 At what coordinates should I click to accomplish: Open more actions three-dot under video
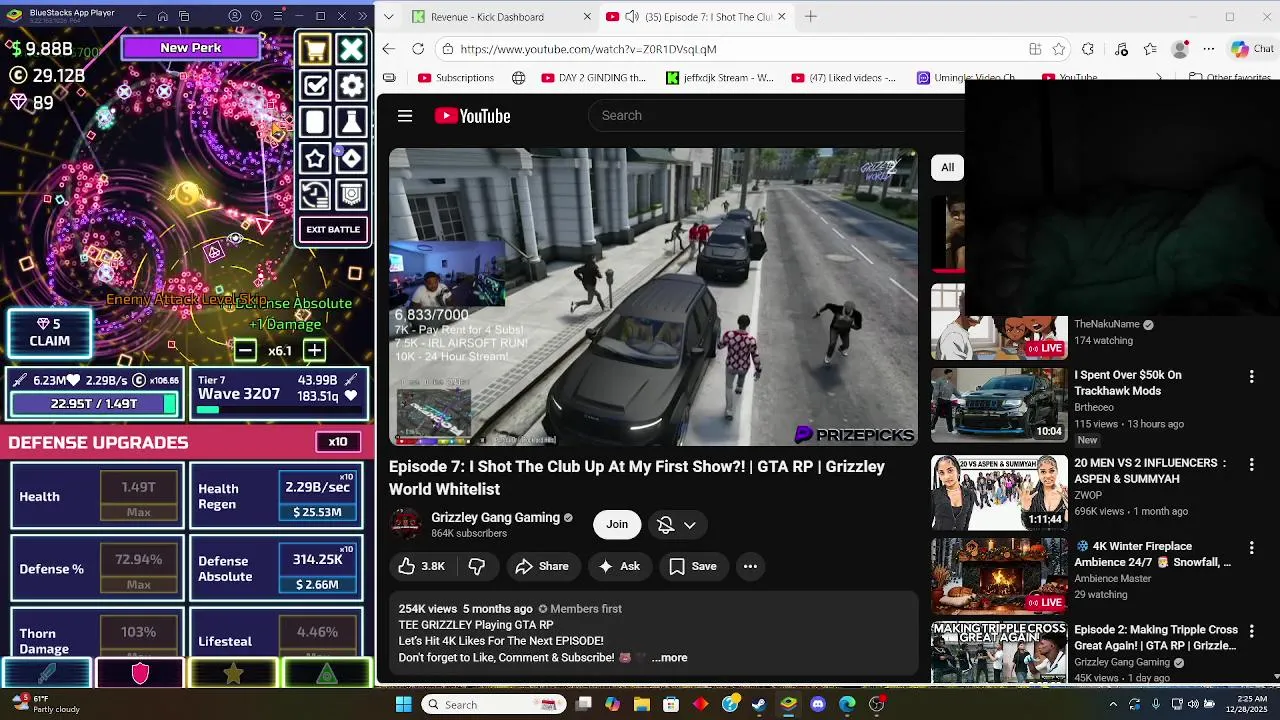click(750, 566)
